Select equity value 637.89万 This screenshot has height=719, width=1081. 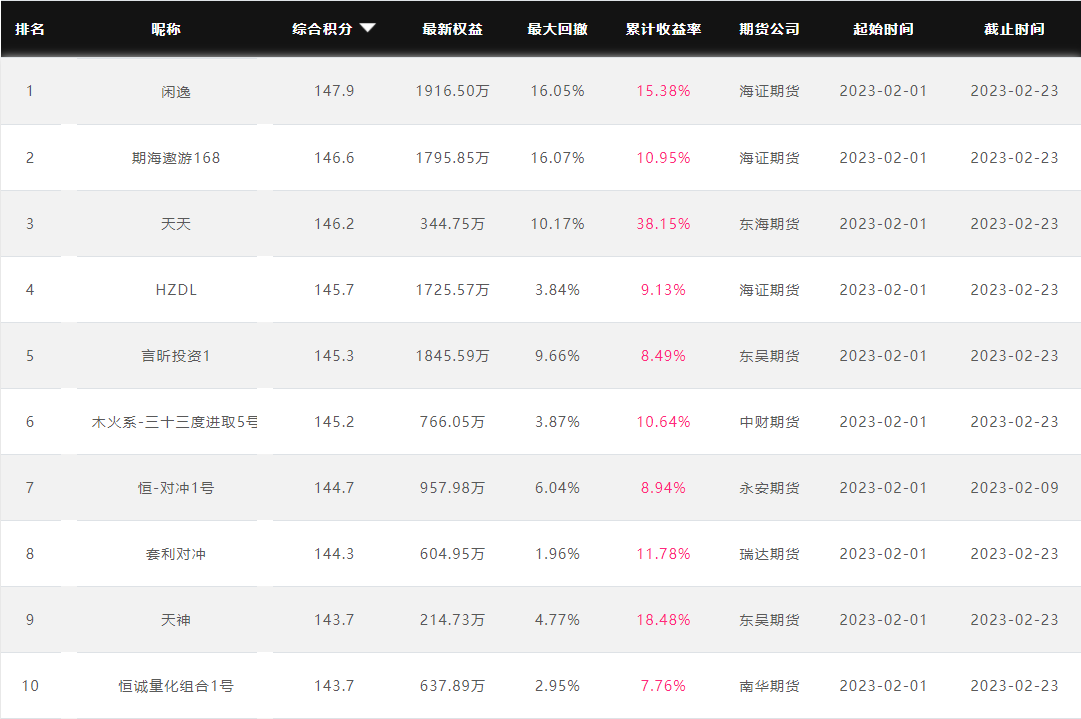pos(452,686)
